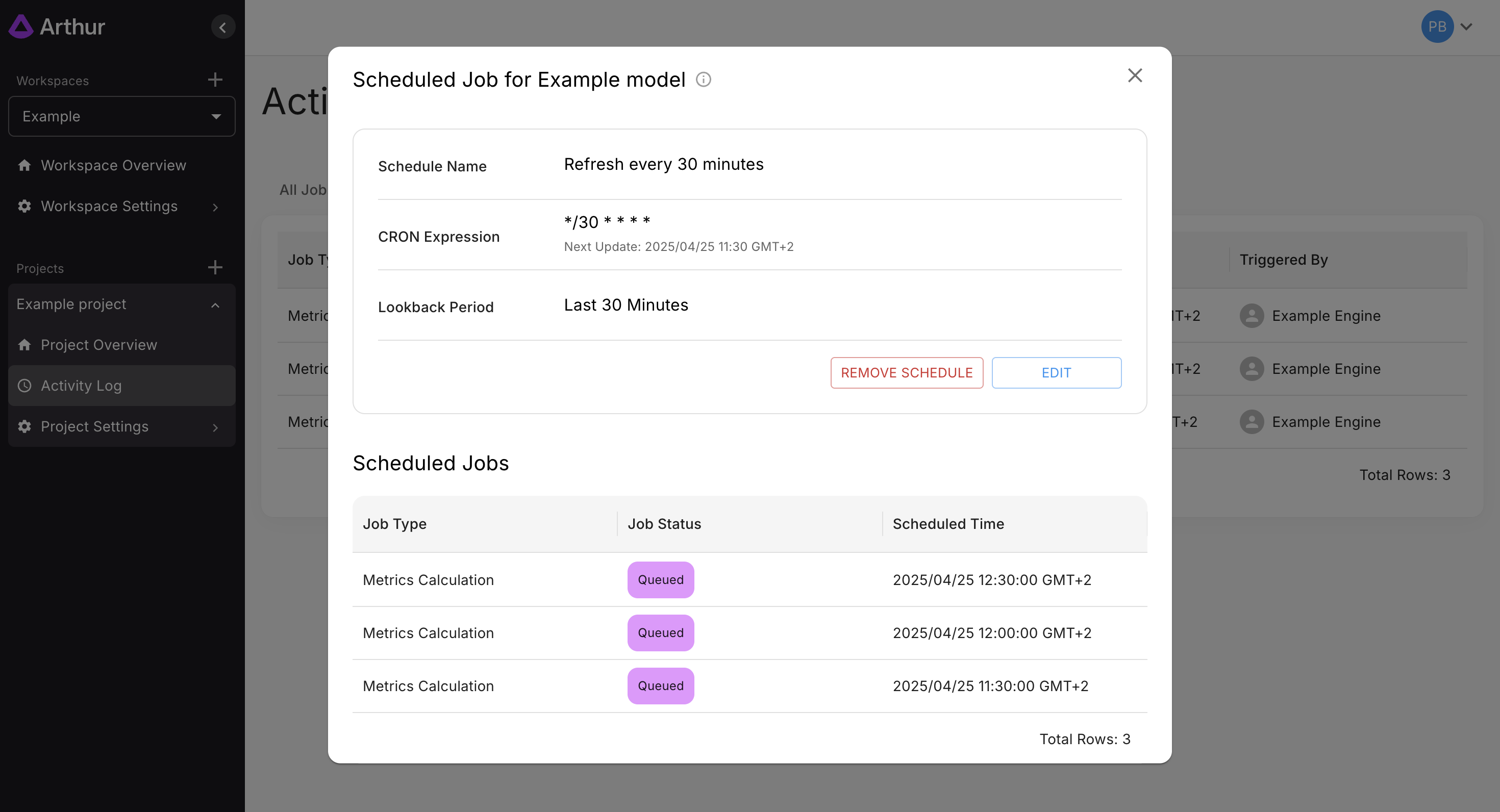Click the Scheduled Time column header
This screenshot has width=1500, height=812.
[948, 524]
